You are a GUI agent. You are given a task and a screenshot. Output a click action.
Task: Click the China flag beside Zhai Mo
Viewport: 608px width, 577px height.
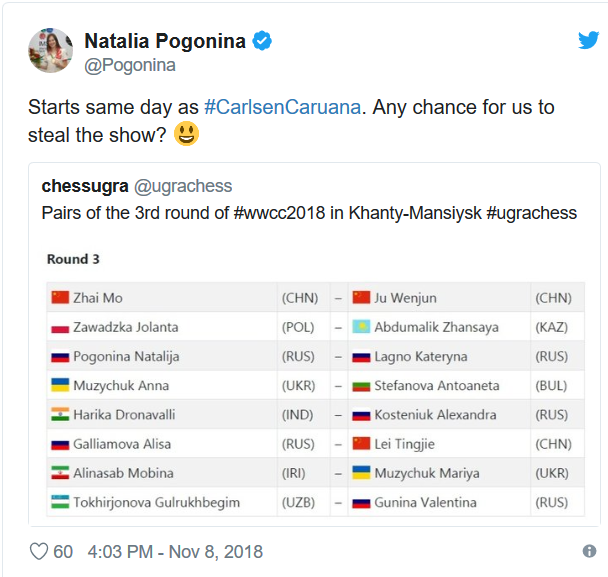click(60, 297)
